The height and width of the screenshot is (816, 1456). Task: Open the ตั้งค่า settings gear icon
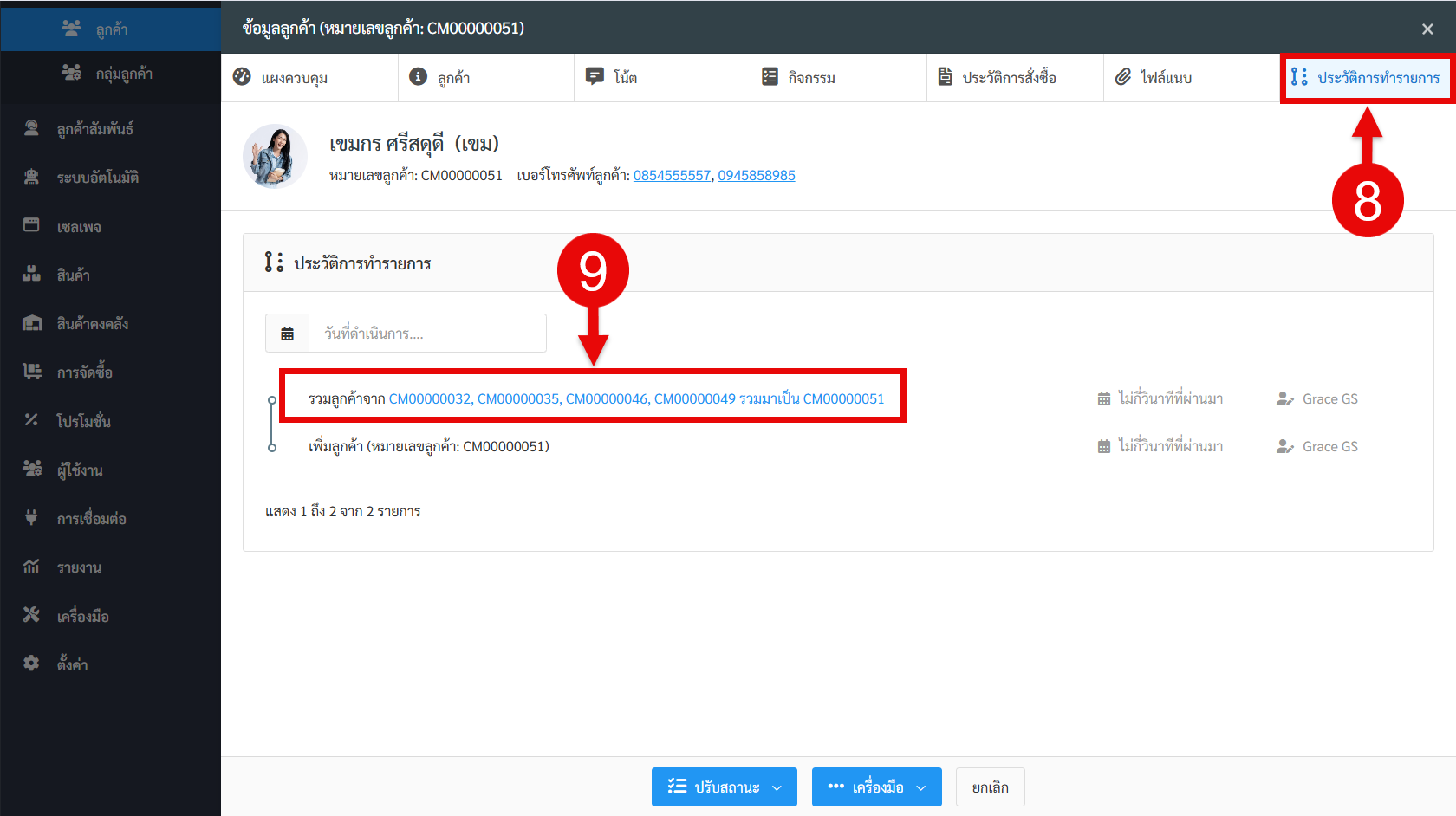tap(31, 664)
